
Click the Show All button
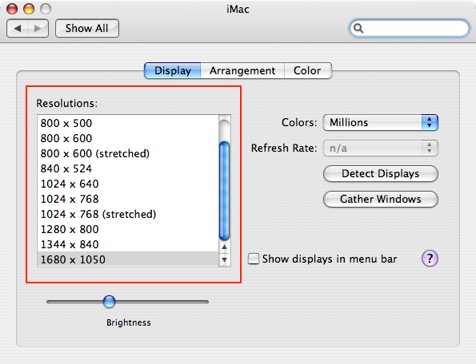tap(87, 28)
